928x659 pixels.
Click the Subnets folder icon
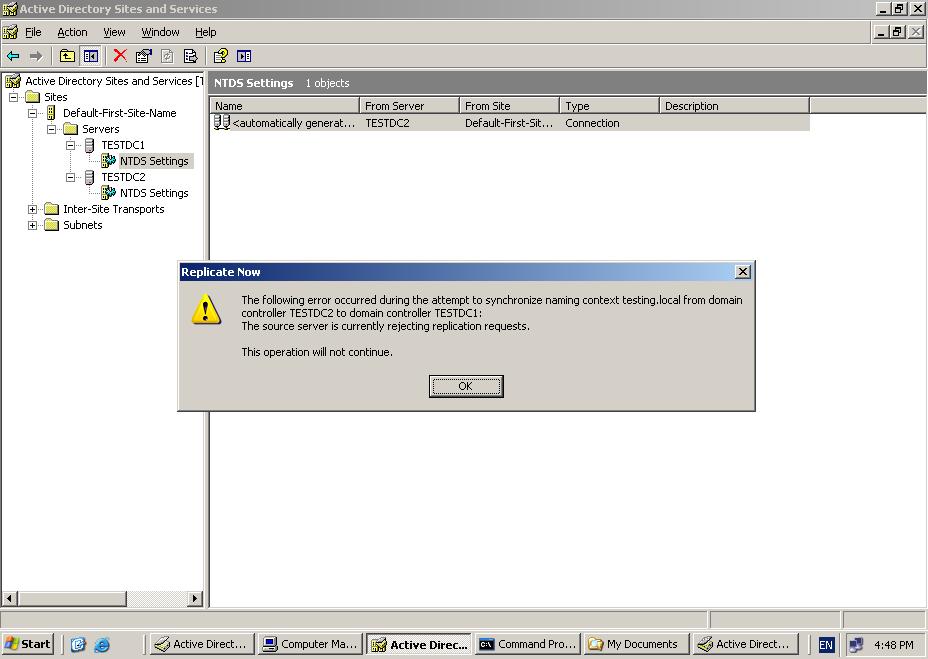pyautogui.click(x=51, y=225)
